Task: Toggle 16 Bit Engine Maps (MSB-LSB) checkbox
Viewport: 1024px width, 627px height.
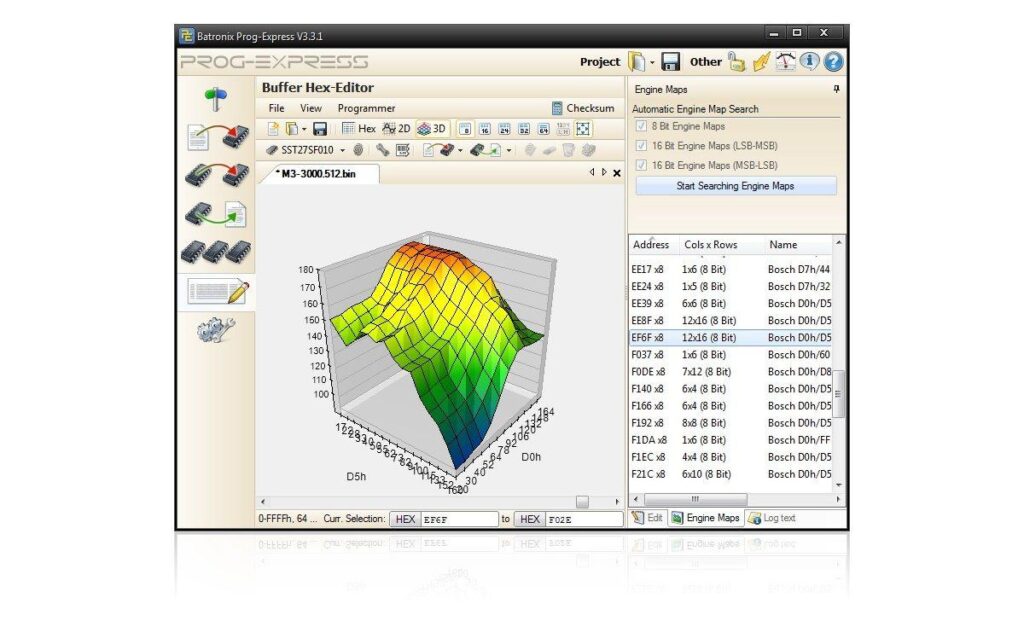Action: pyautogui.click(x=641, y=165)
